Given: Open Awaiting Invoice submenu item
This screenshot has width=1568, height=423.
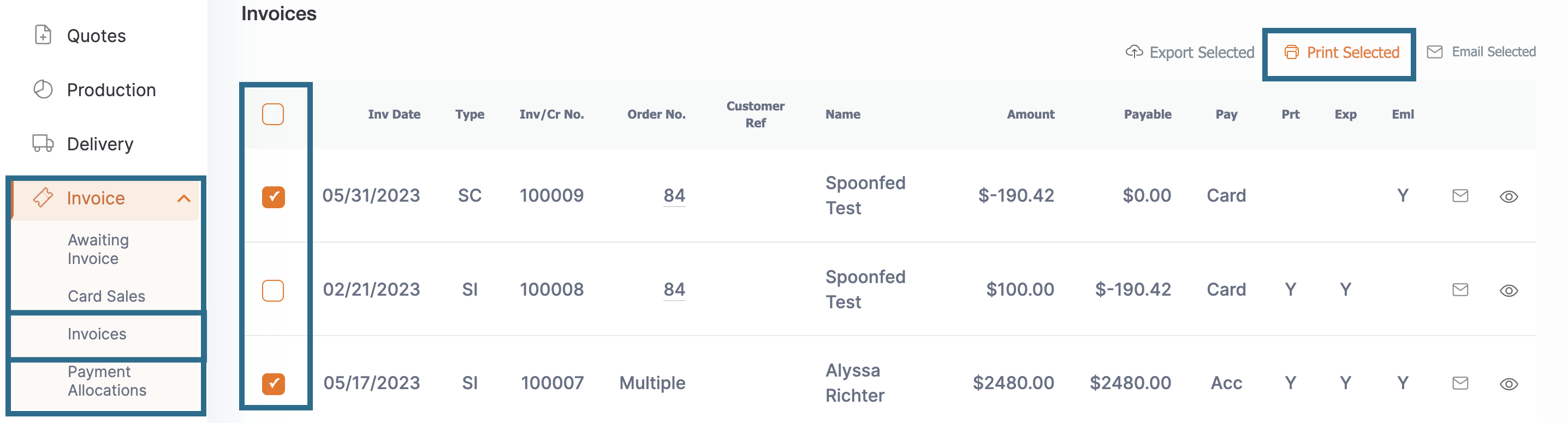Looking at the screenshot, I should point(98,249).
